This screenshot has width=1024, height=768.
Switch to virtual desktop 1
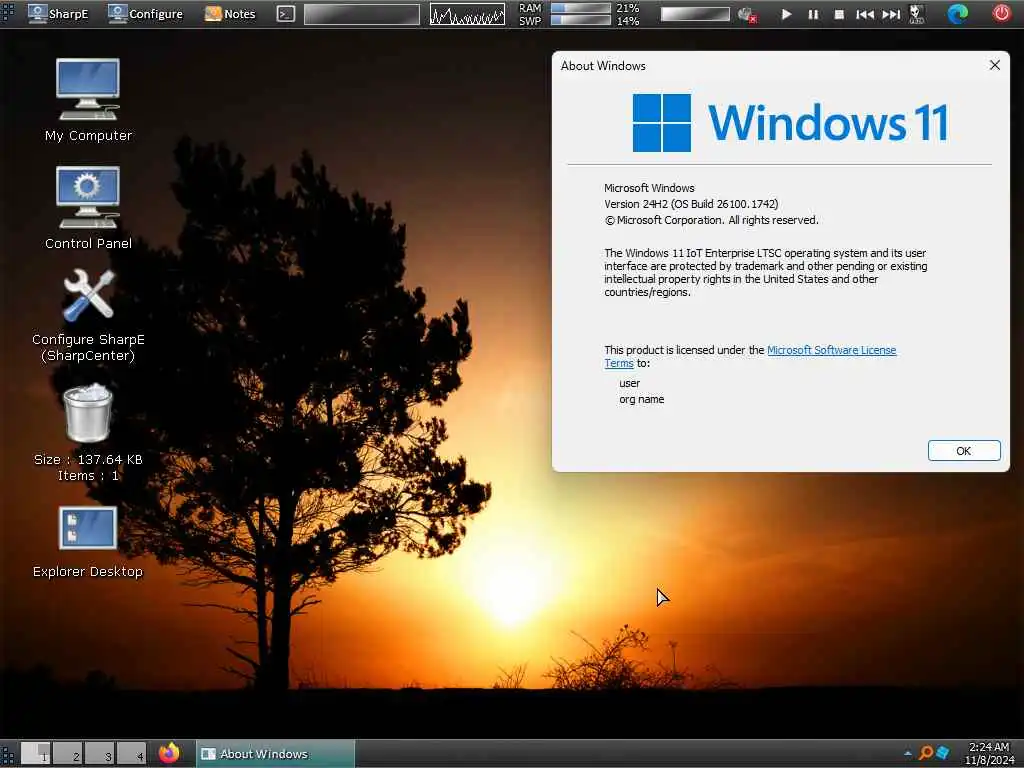[35, 753]
